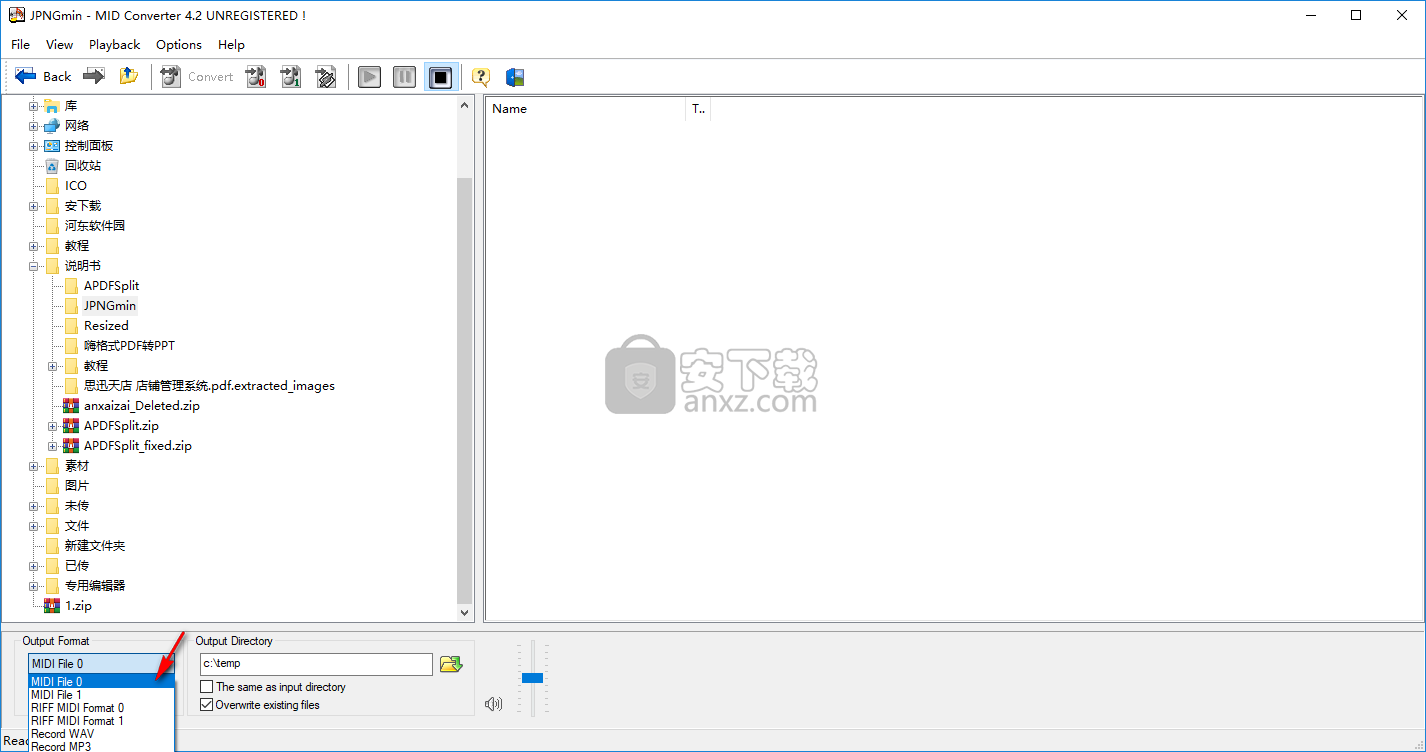Open the Output Format combo box
The image size is (1426, 752).
tap(101, 664)
